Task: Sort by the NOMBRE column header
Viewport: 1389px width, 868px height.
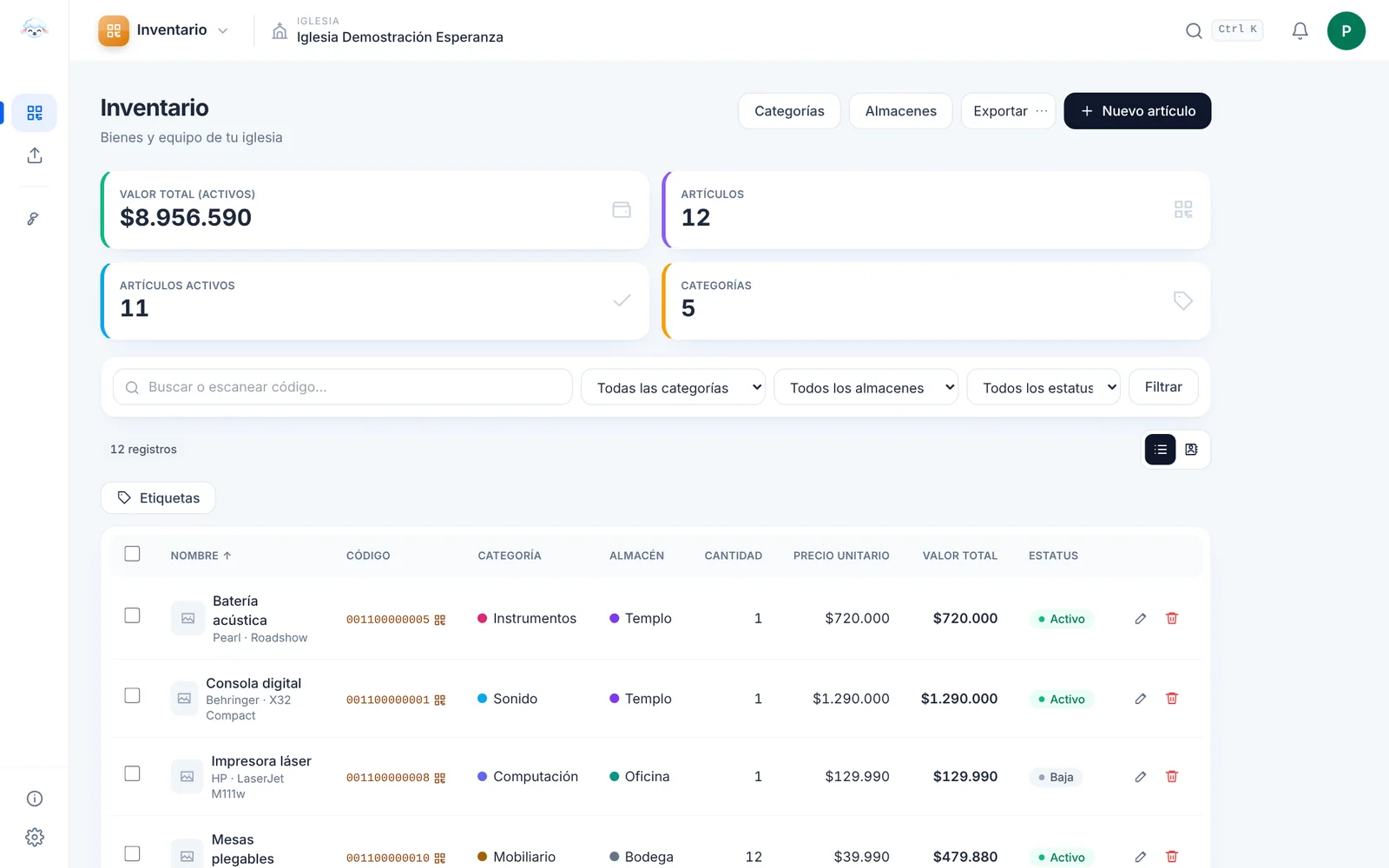Action: coord(201,556)
